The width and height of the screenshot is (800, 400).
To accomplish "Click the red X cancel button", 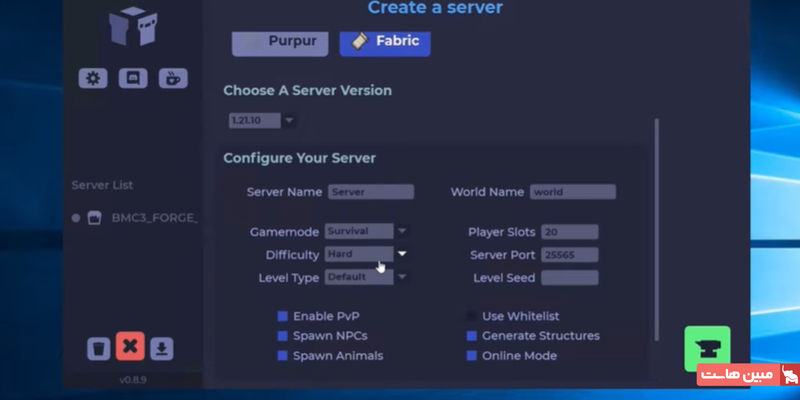I will pos(130,346).
